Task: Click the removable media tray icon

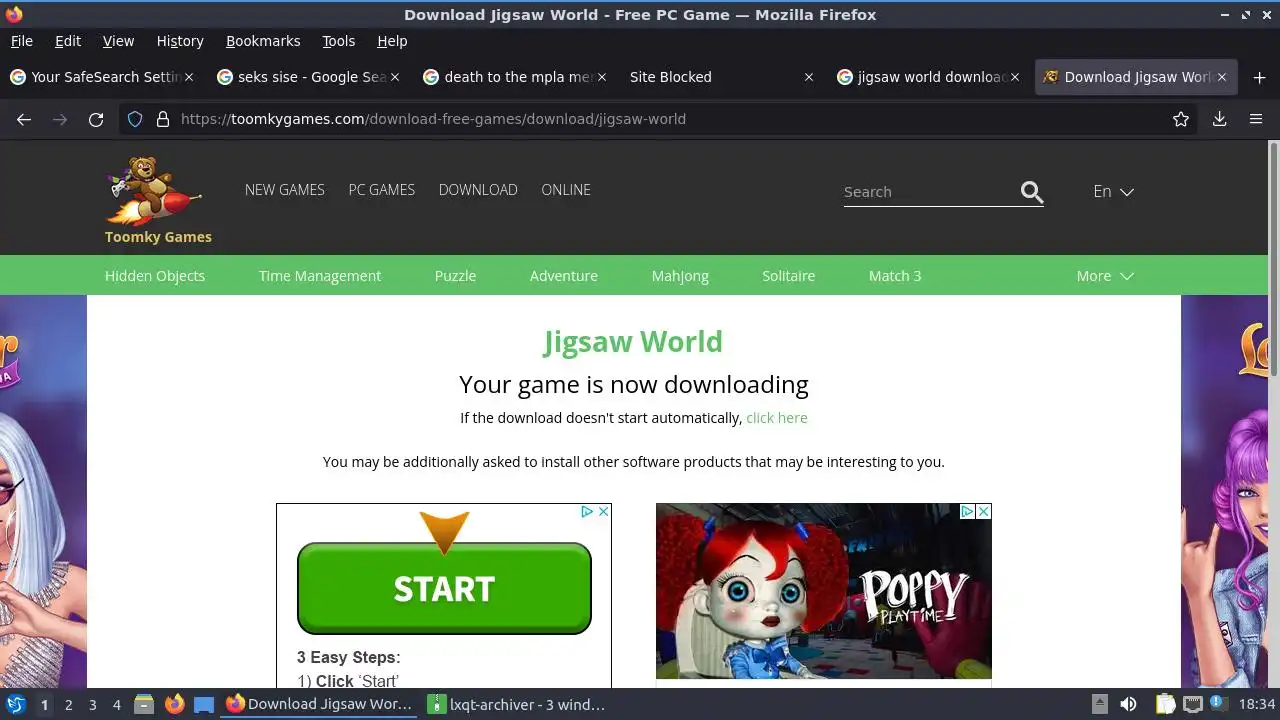Action: tap(1099, 704)
